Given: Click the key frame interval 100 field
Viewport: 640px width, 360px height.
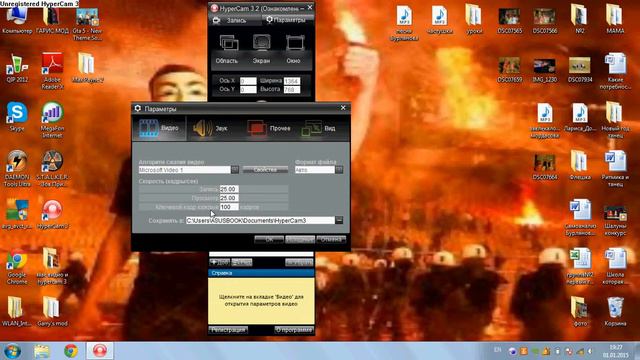Looking at the screenshot, I should click(x=229, y=207).
